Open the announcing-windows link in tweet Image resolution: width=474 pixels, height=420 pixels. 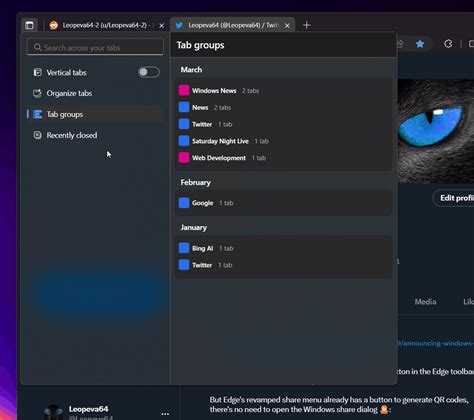[435, 343]
